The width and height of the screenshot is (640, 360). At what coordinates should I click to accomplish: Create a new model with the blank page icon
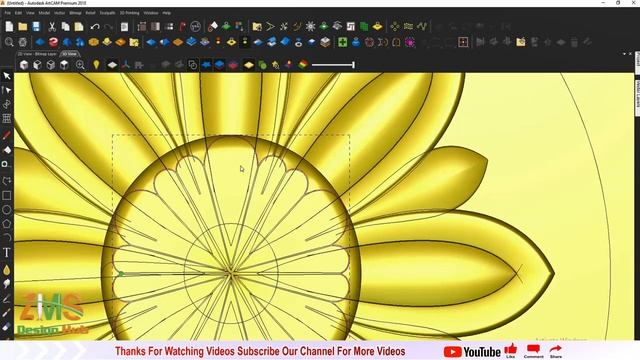9,27
